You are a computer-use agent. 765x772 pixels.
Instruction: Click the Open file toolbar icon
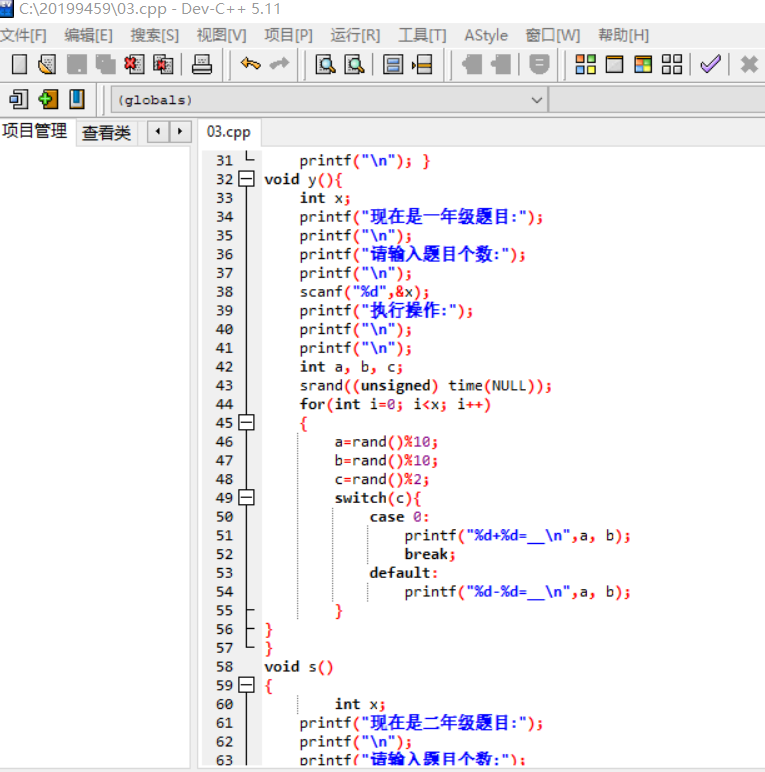click(x=47, y=65)
